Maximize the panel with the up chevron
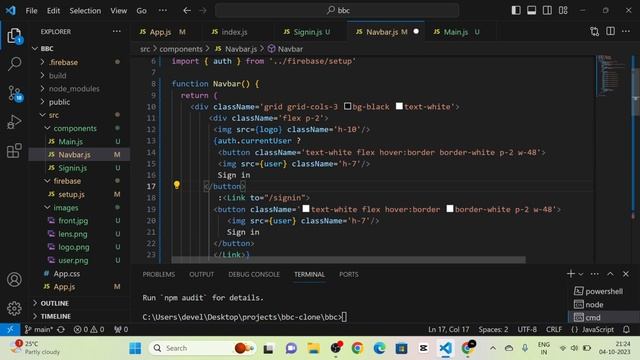640x360 pixels. click(x=610, y=274)
